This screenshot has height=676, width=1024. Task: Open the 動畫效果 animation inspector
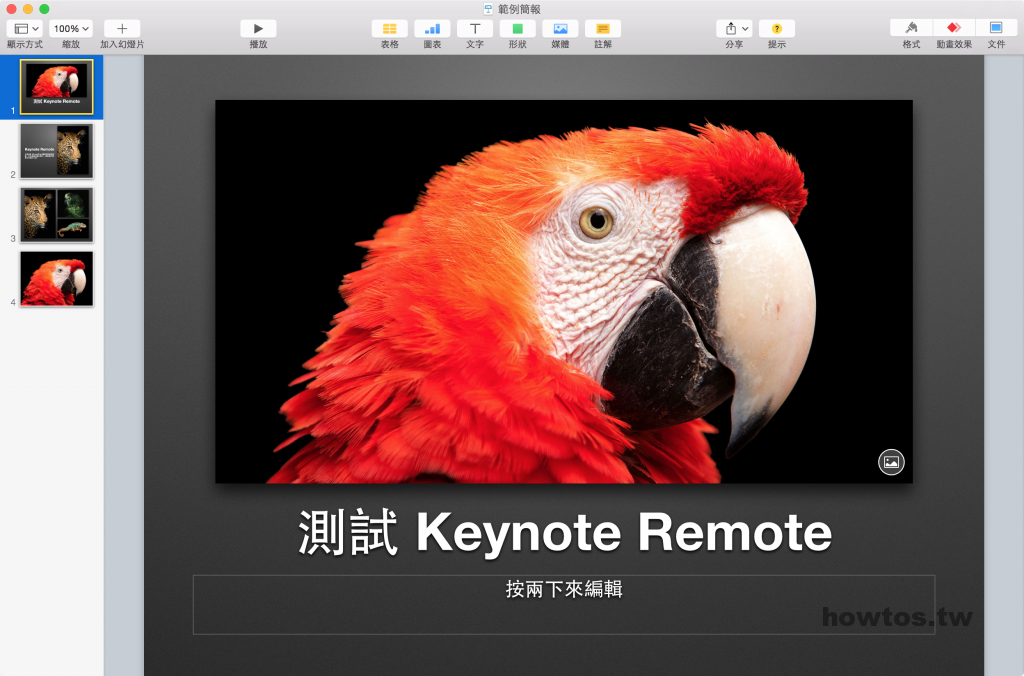pos(953,28)
